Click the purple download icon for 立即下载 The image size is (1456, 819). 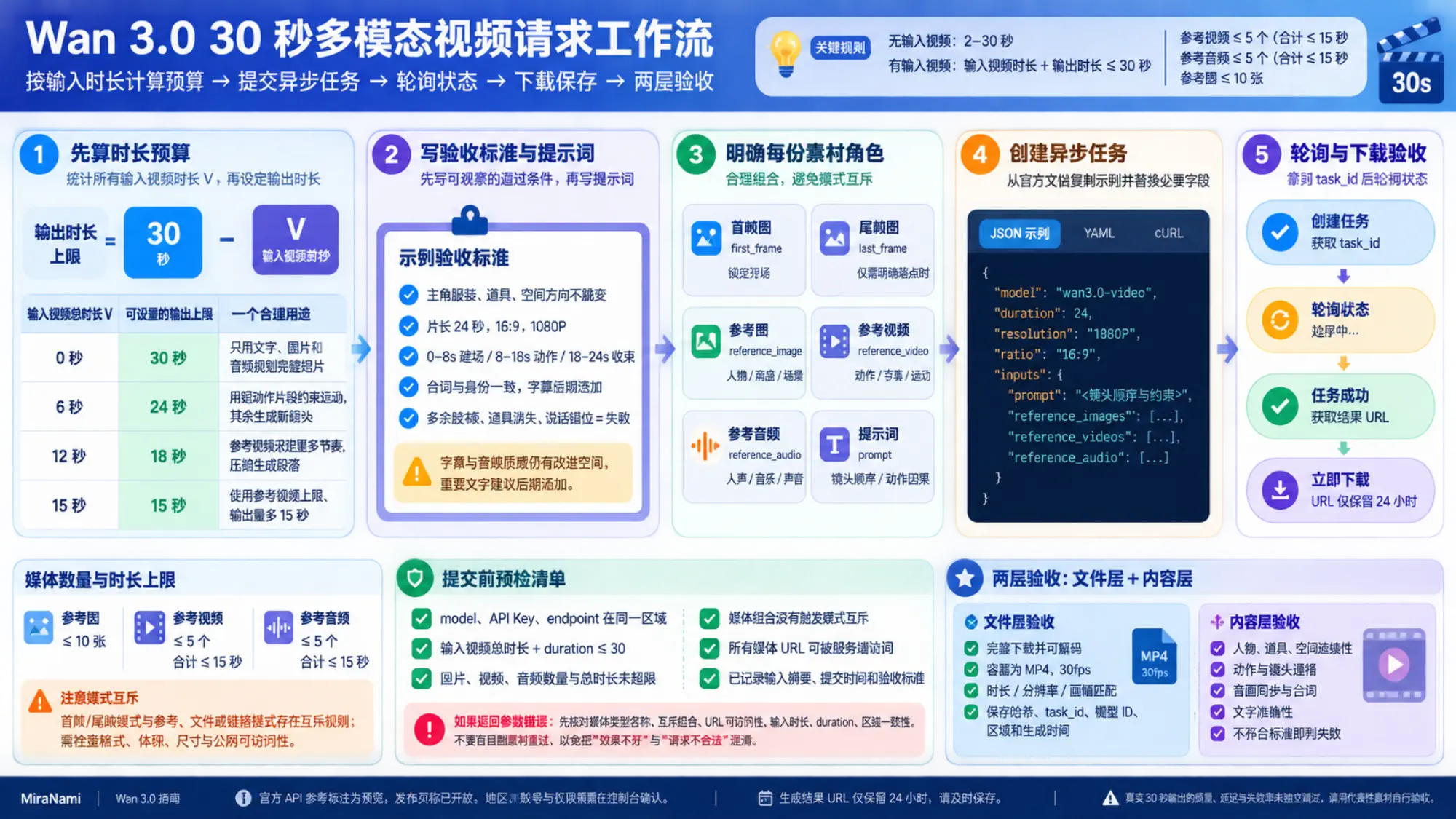point(1280,490)
